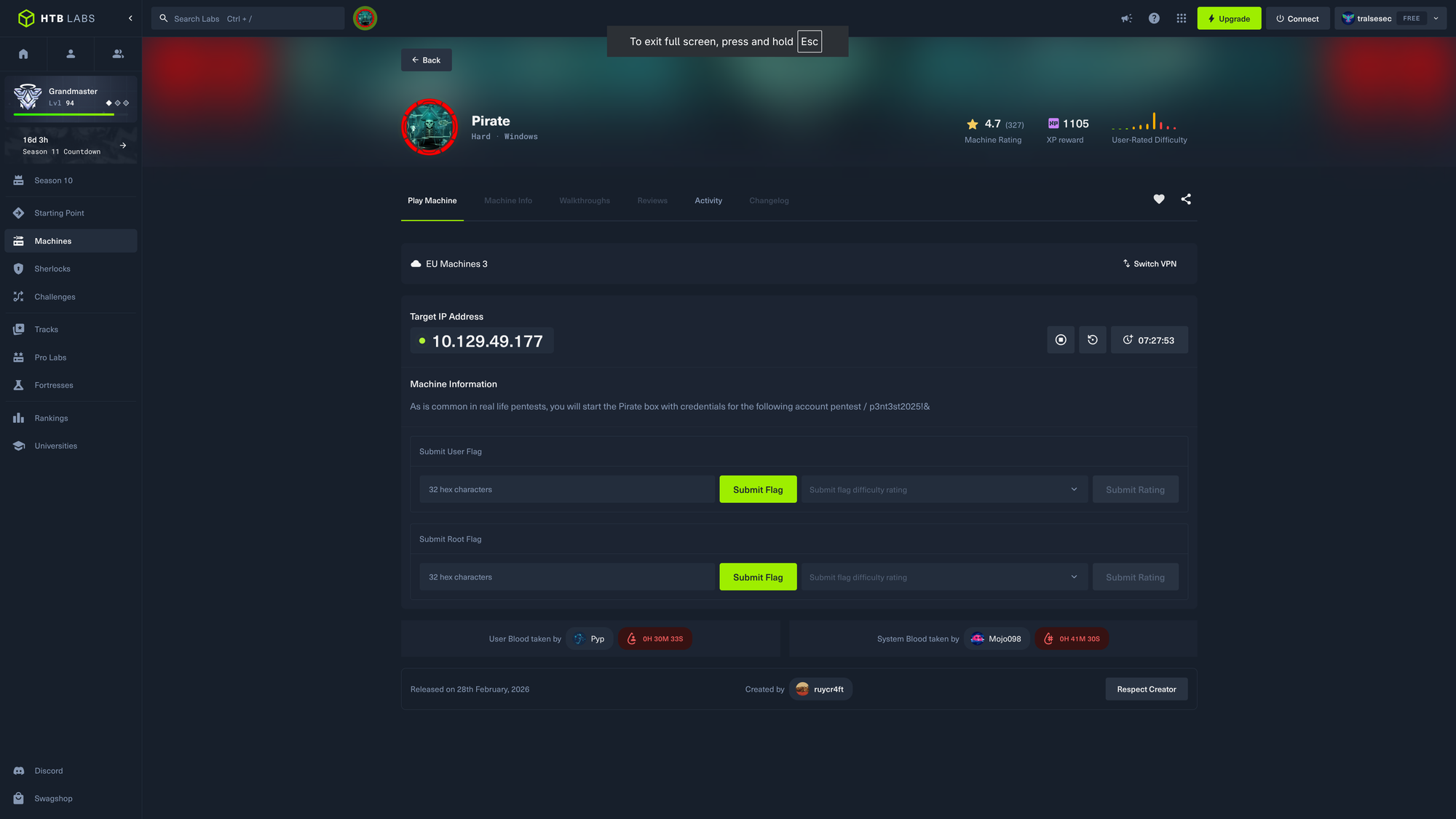Image resolution: width=1456 pixels, height=819 pixels.
Task: Click Submit Rating for root flag
Action: click(1135, 577)
